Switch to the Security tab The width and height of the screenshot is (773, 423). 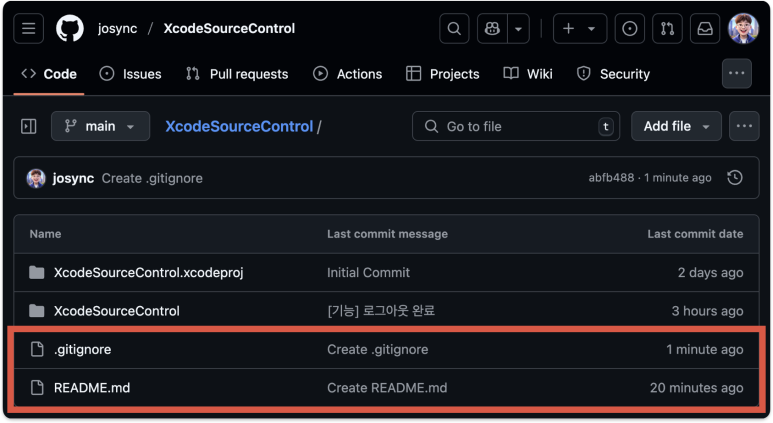coord(613,74)
